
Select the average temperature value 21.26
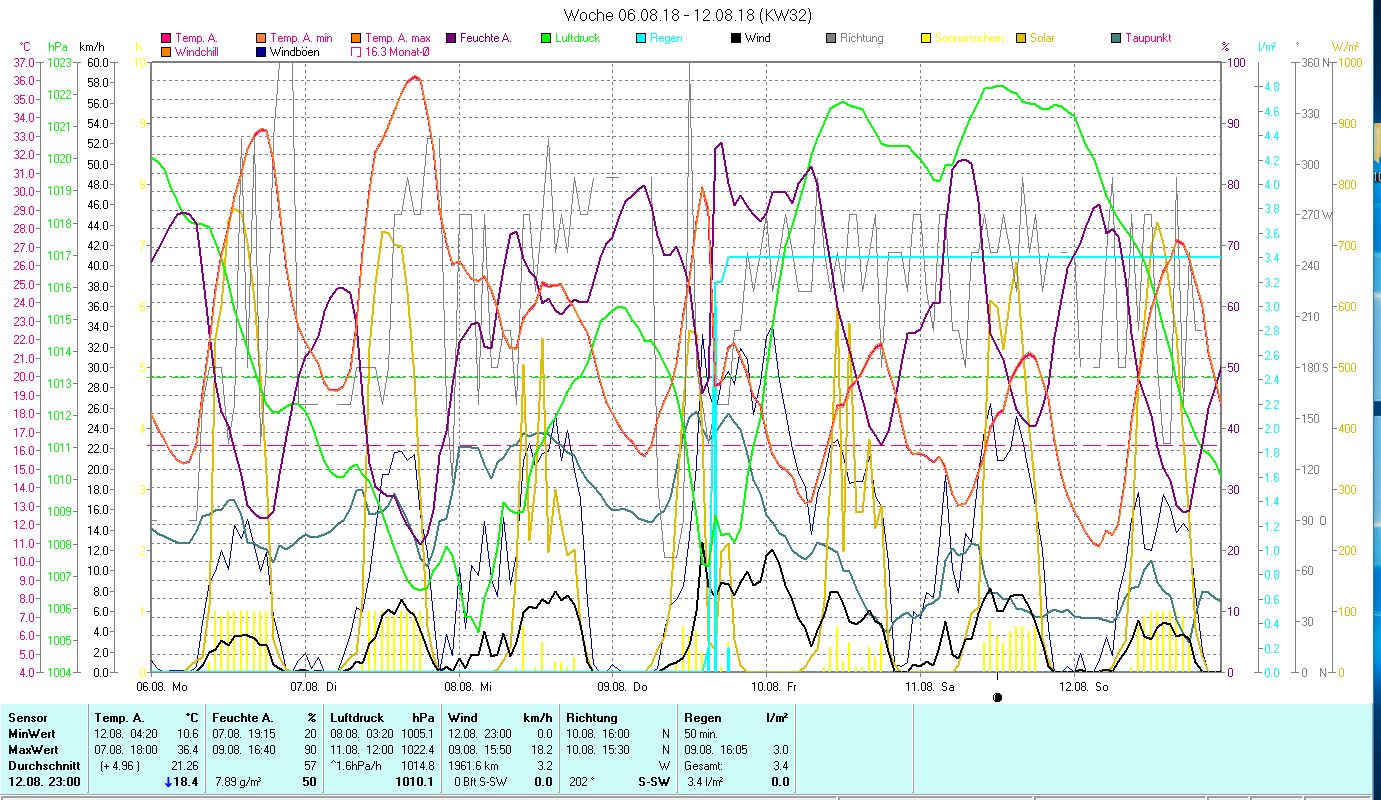(x=186, y=766)
